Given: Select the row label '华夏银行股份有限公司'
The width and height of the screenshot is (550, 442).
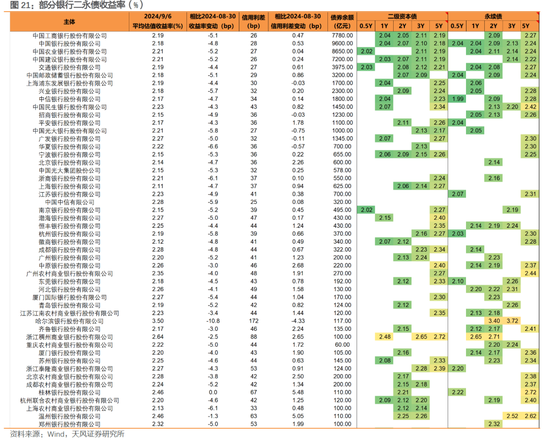Looking at the screenshot, I should (69, 147).
